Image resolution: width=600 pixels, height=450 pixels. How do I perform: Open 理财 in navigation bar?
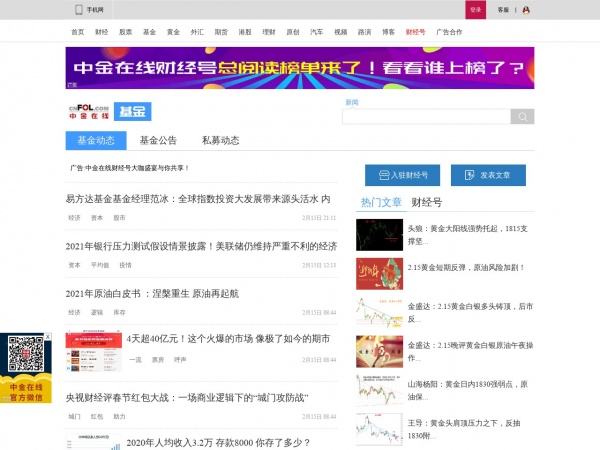269,32
